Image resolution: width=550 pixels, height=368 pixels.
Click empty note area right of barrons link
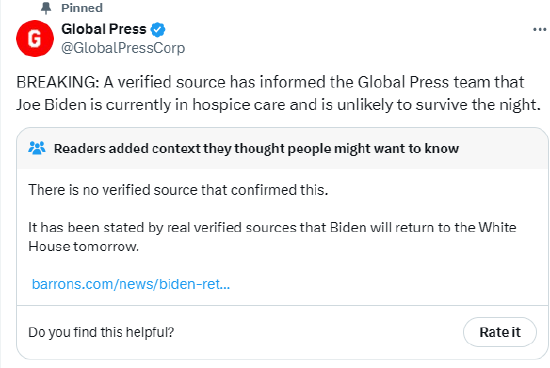(386, 284)
